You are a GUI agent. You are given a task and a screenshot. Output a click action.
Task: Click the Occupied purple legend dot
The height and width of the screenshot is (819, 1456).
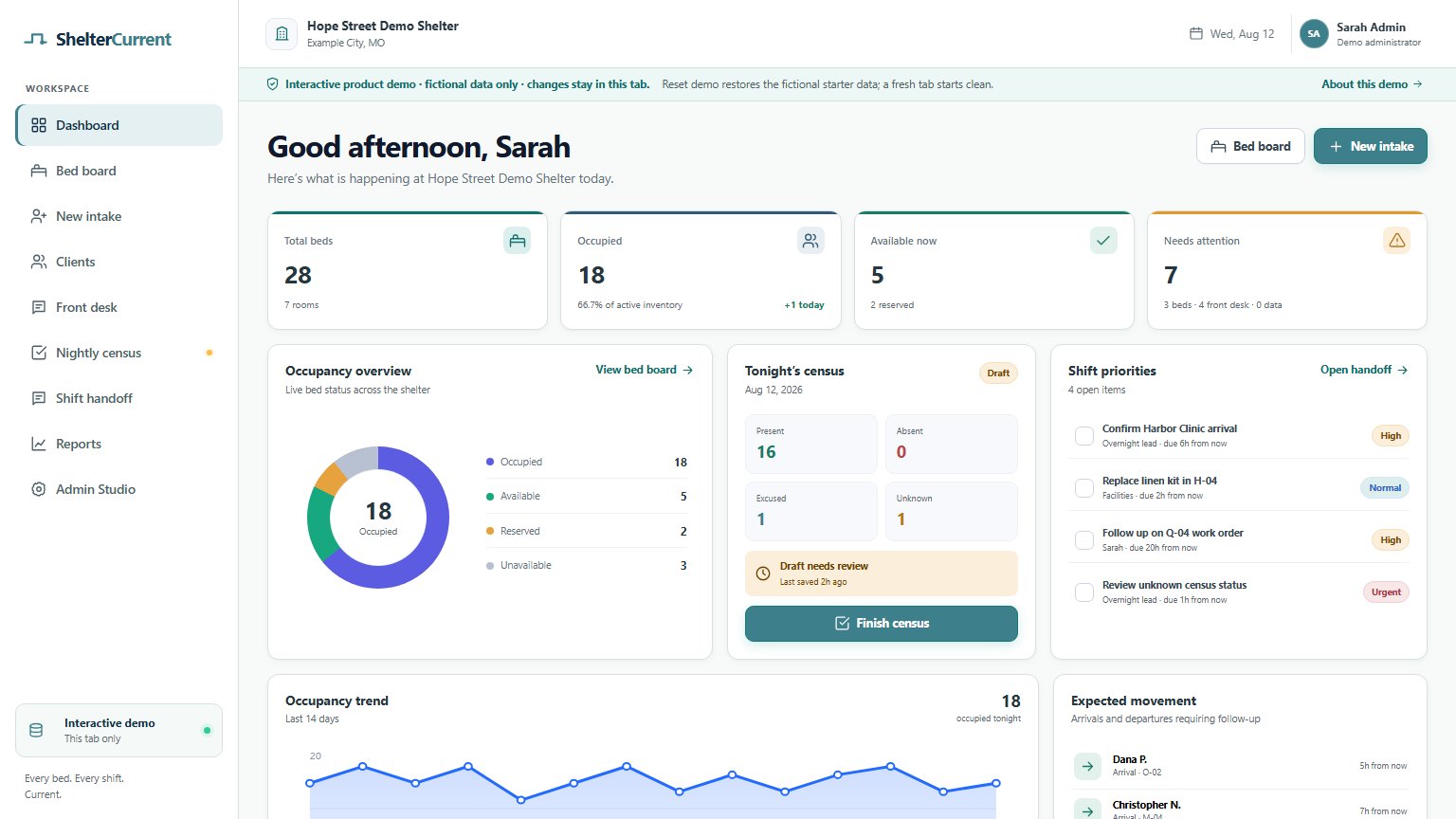coord(490,462)
